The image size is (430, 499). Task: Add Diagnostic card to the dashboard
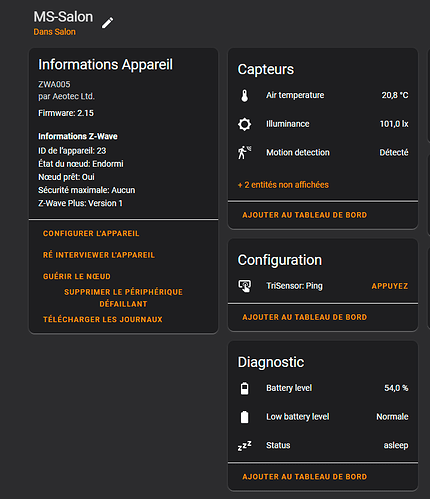tap(305, 477)
